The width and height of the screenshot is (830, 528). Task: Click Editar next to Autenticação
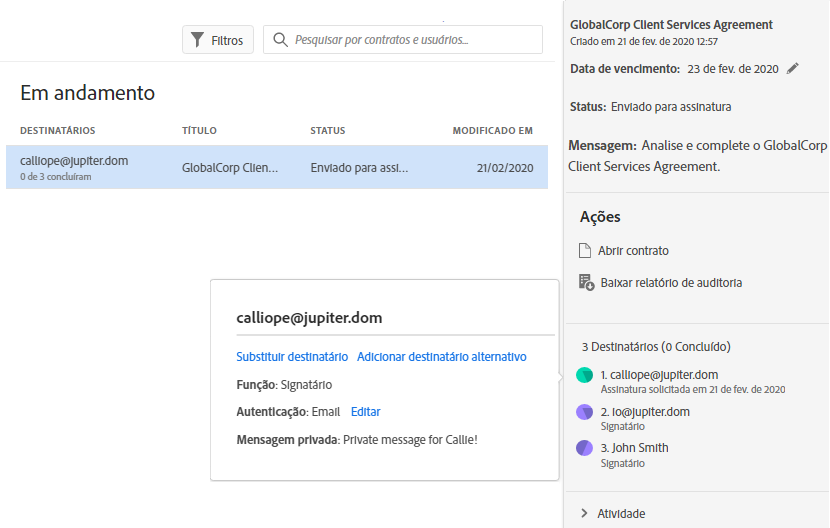point(366,411)
